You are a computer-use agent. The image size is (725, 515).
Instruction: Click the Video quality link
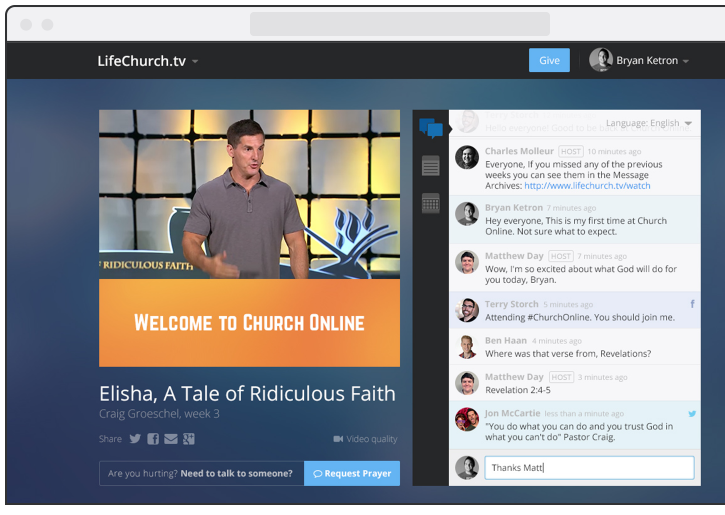coord(365,439)
